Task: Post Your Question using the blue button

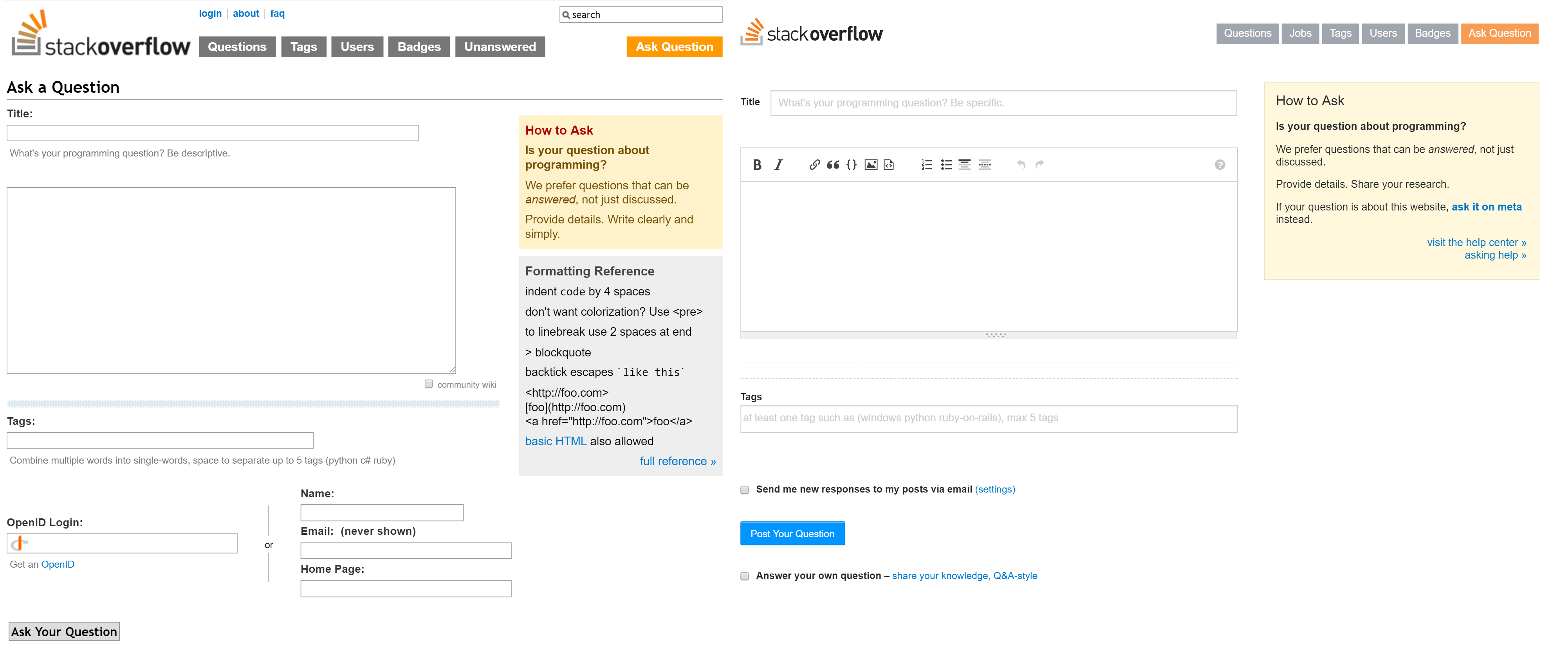Action: [x=792, y=533]
